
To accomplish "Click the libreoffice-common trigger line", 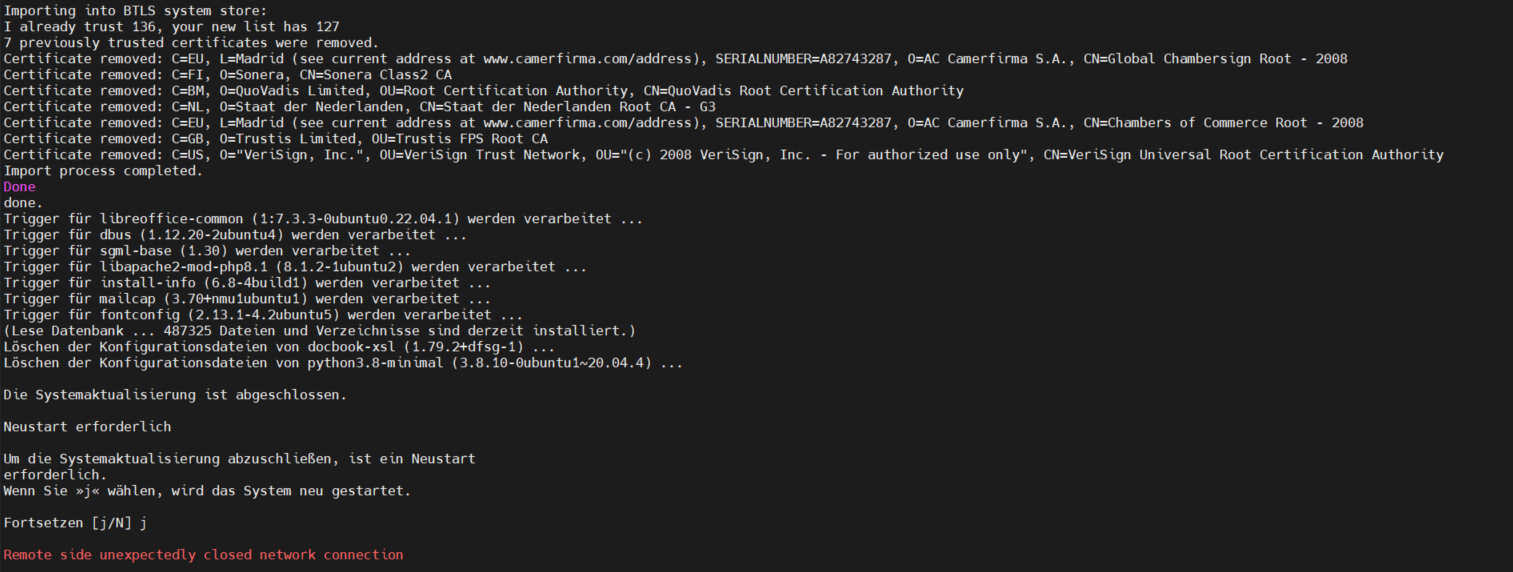I will tap(323, 219).
